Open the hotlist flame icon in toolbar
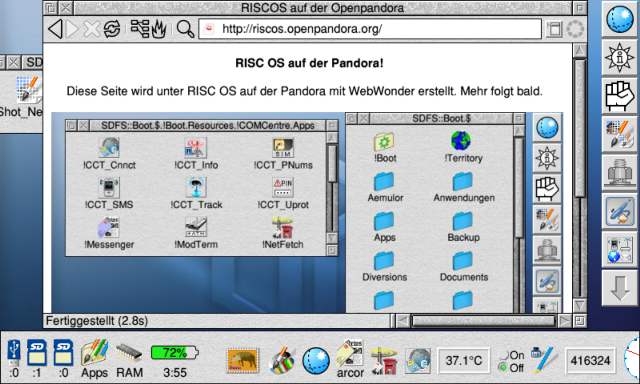Viewport: 640px width, 384px height. click(159, 29)
